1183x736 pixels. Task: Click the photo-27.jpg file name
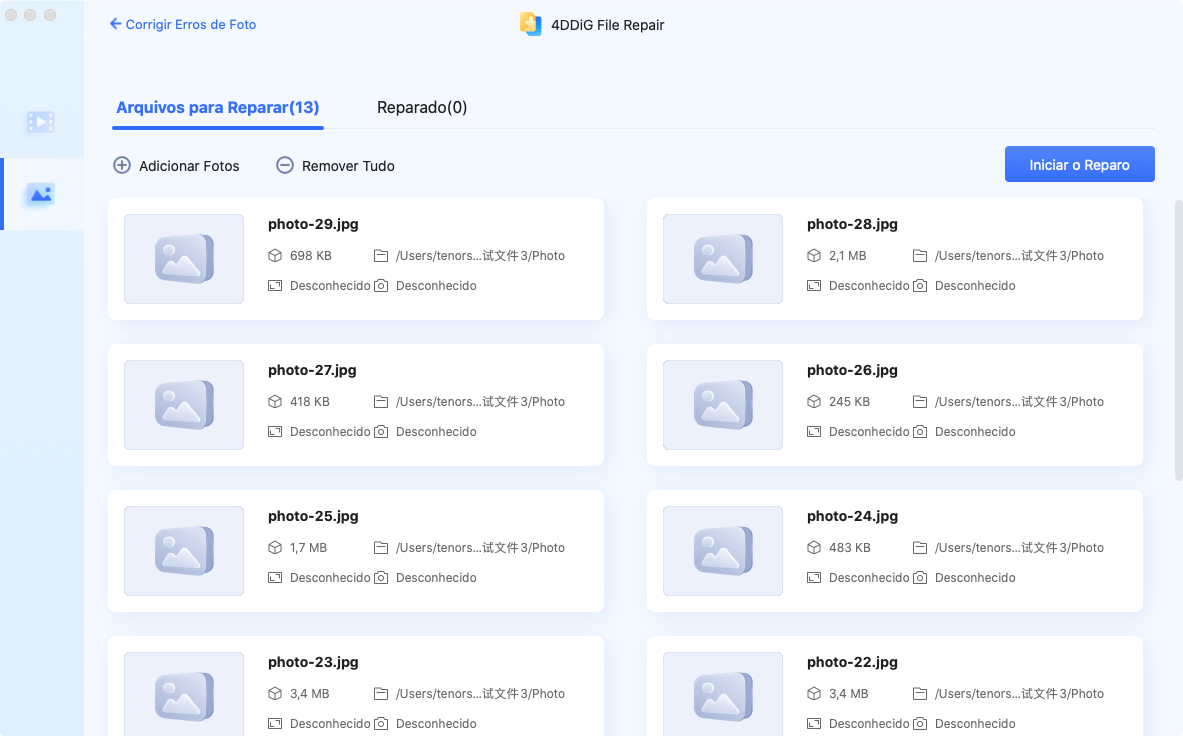tap(312, 370)
